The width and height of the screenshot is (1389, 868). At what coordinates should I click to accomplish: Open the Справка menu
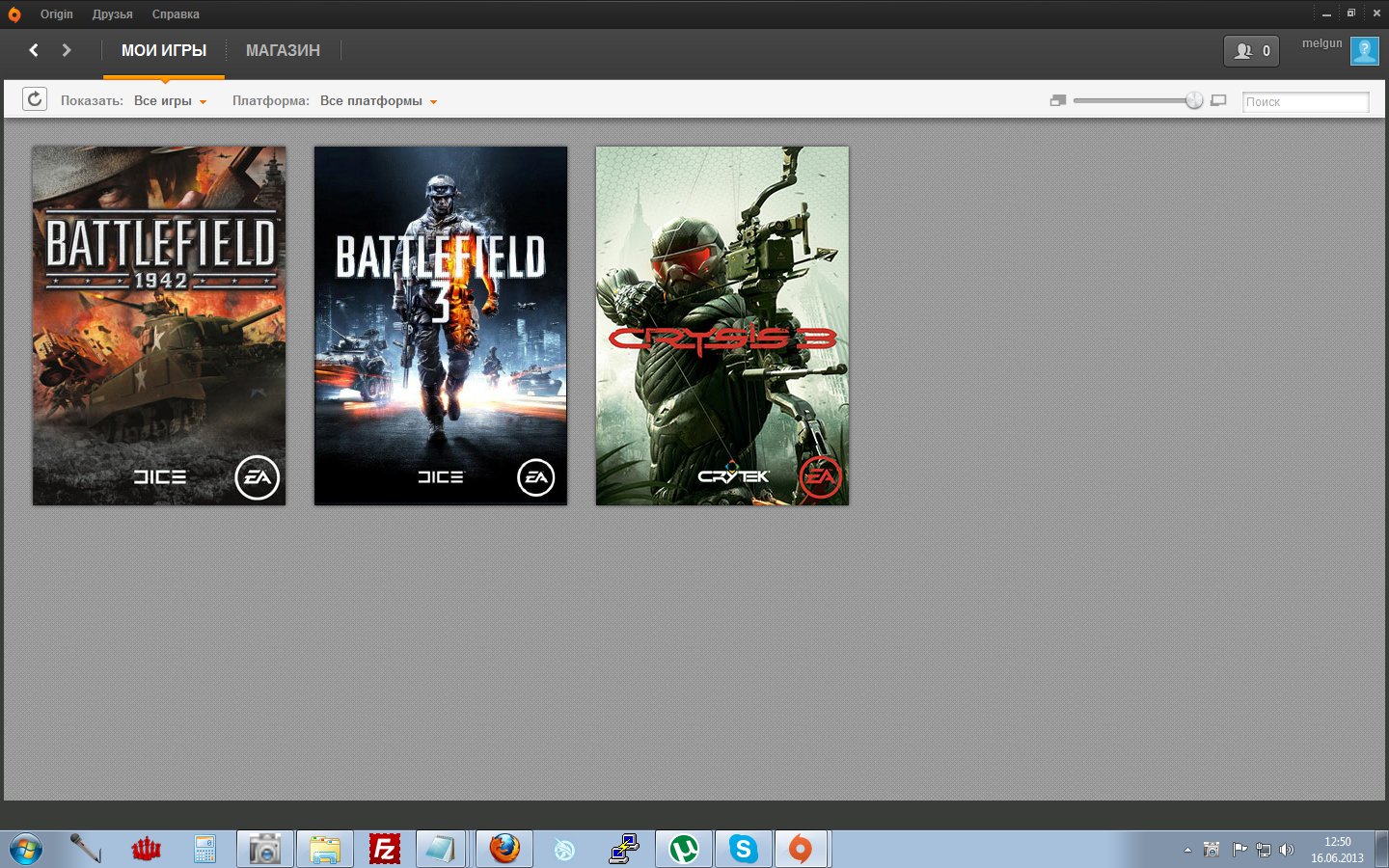coord(176,14)
